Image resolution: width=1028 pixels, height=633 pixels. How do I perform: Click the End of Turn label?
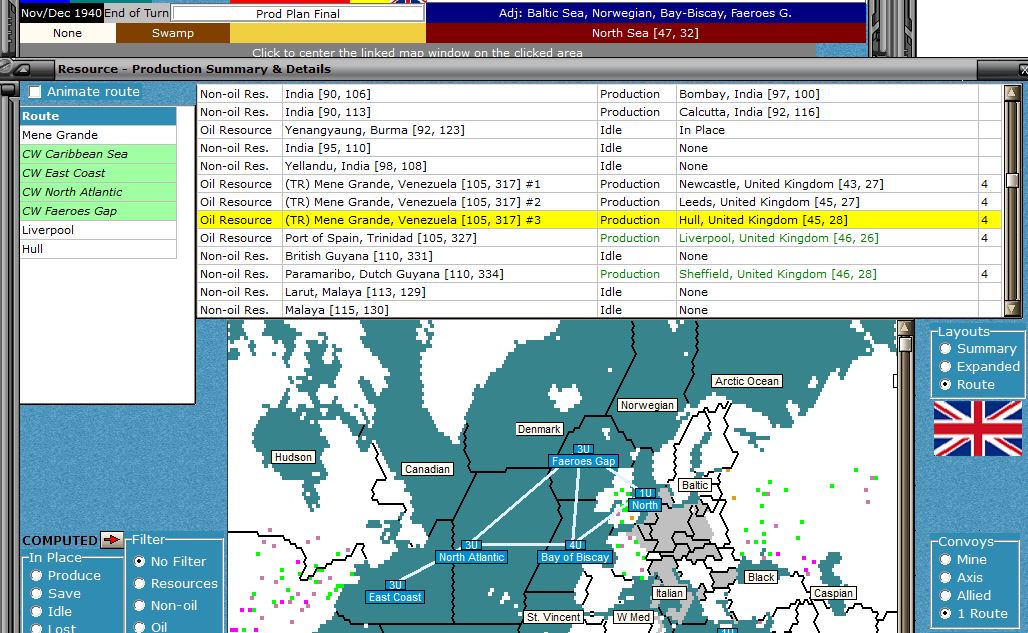(x=136, y=13)
